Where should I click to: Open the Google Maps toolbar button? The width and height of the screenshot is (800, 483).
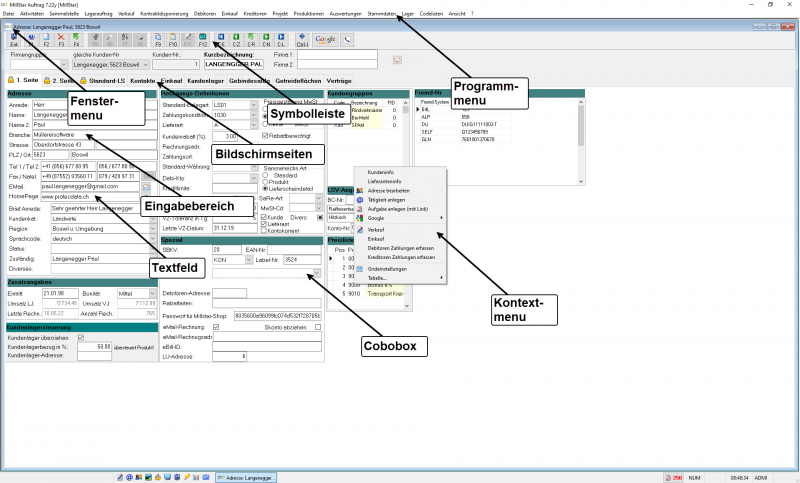click(325, 40)
